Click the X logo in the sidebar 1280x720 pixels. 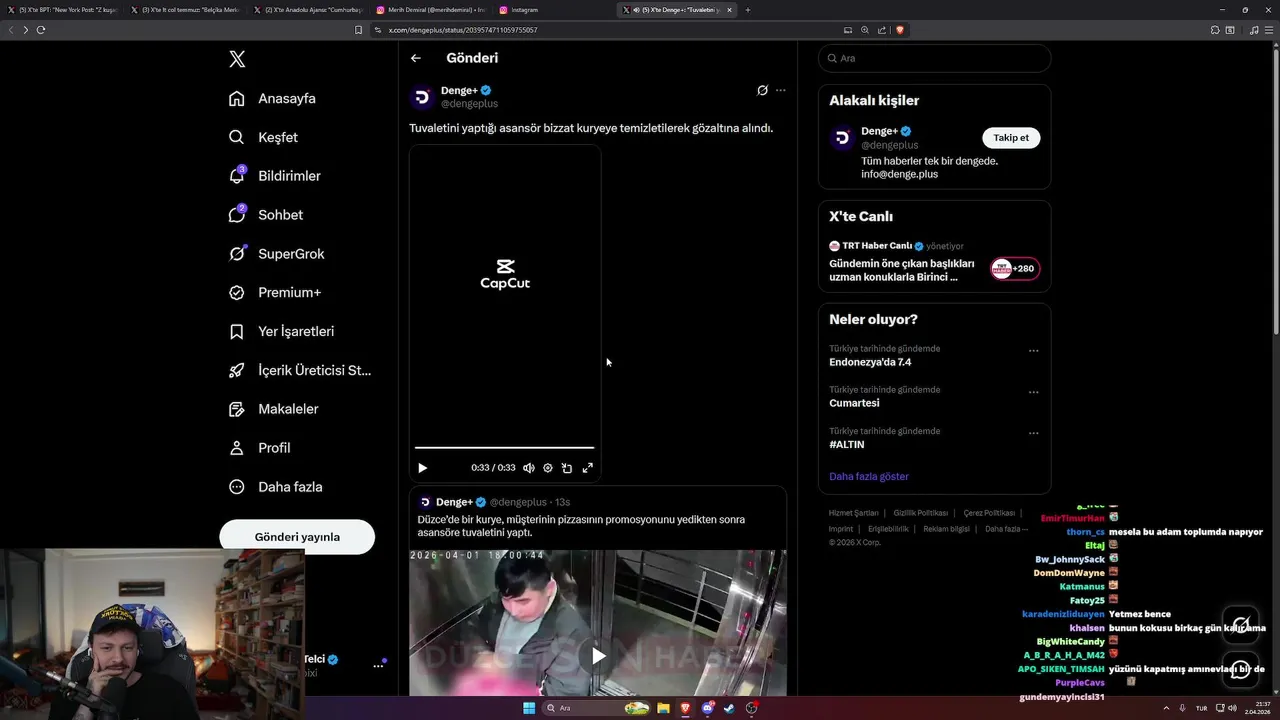point(237,59)
